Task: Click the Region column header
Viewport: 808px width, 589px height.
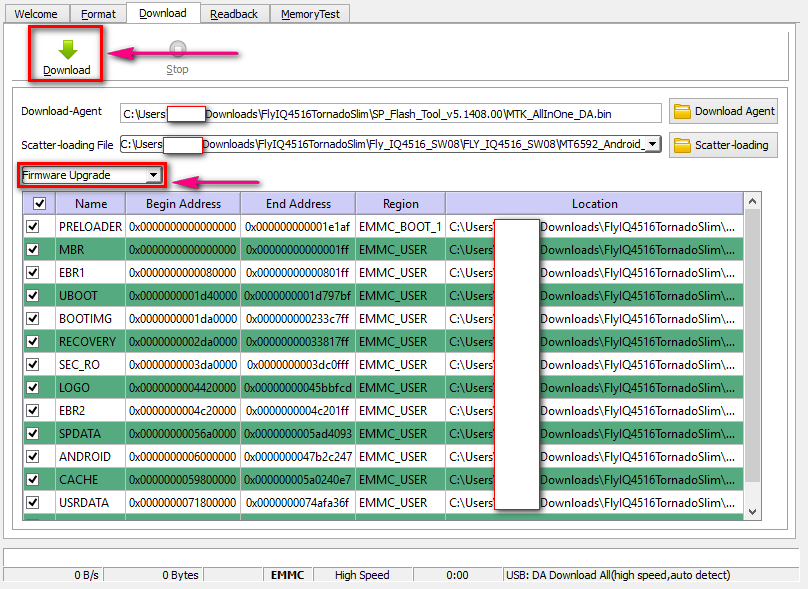Action: coord(400,204)
